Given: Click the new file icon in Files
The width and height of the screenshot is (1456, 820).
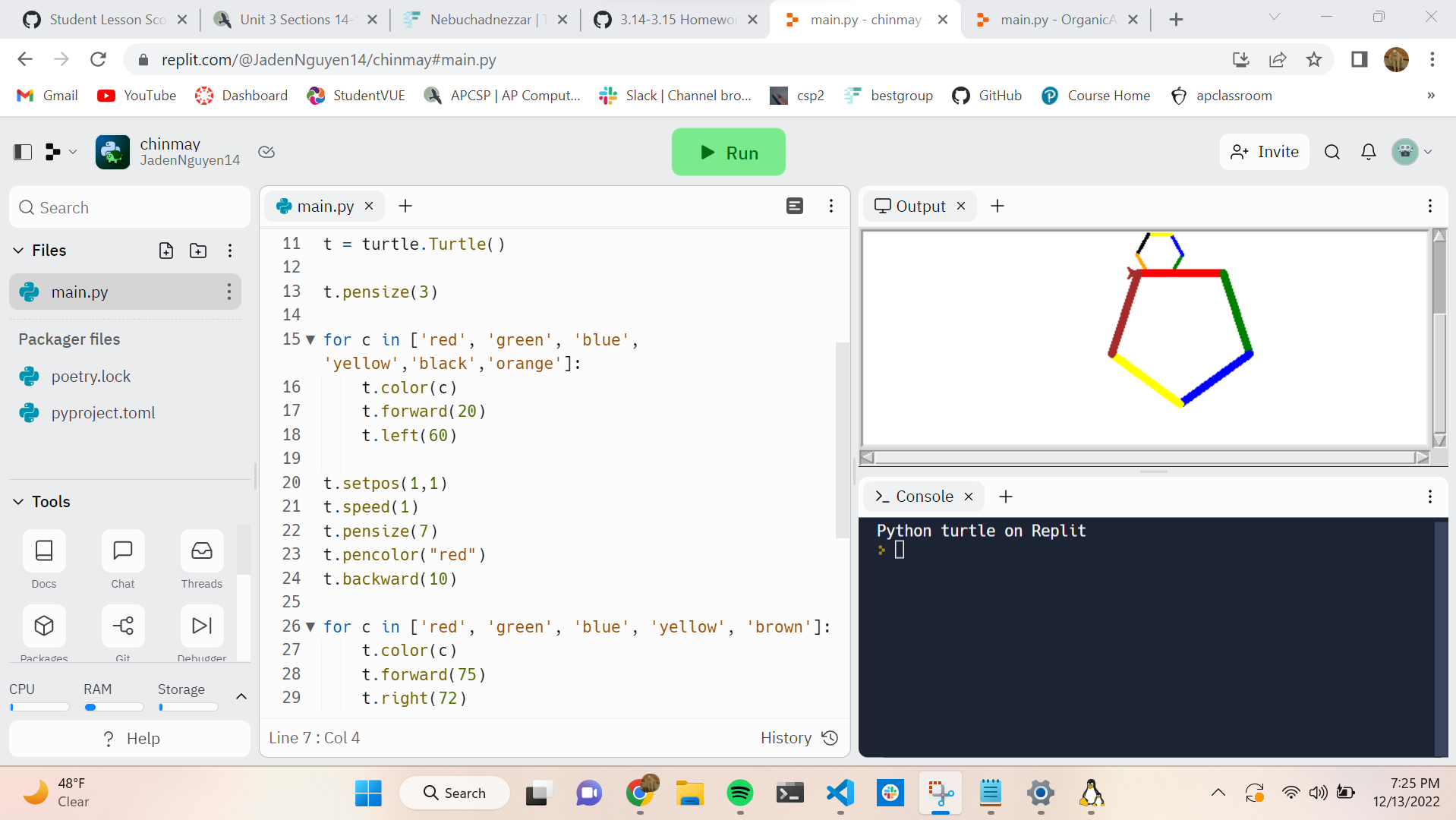Looking at the screenshot, I should pyautogui.click(x=166, y=251).
